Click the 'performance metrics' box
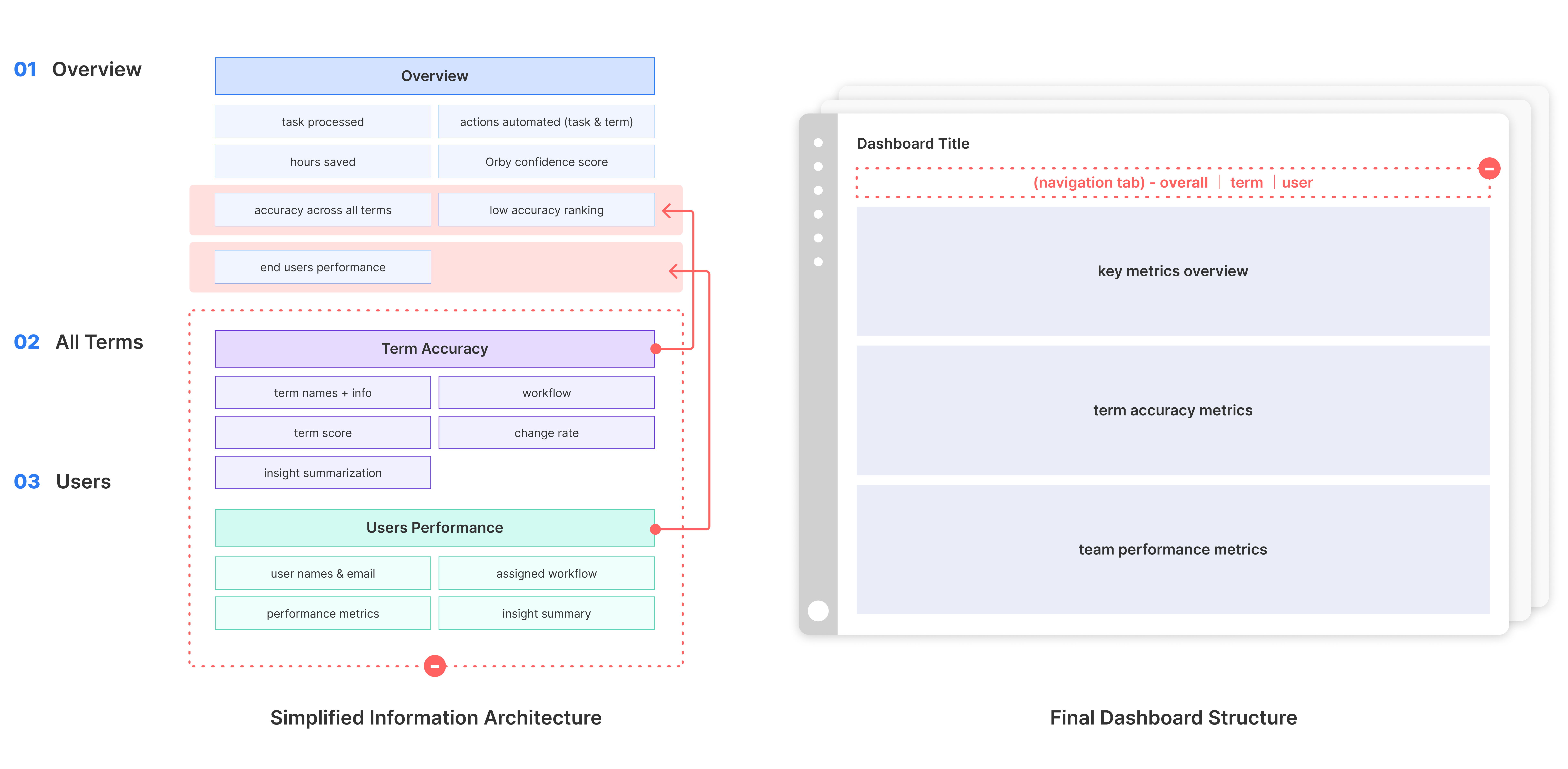Image resolution: width=1568 pixels, height=769 pixels. (323, 613)
